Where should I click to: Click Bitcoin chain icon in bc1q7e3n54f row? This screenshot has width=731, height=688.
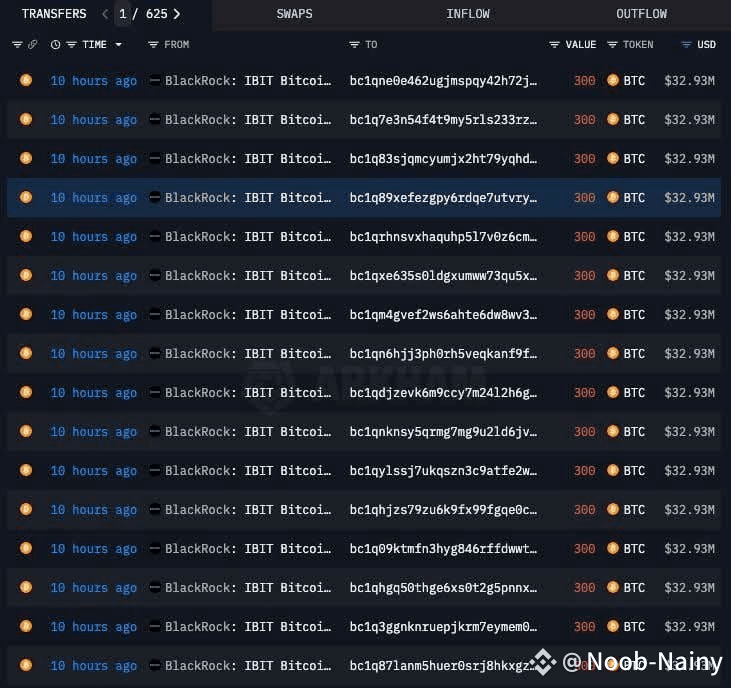click(x=26, y=119)
